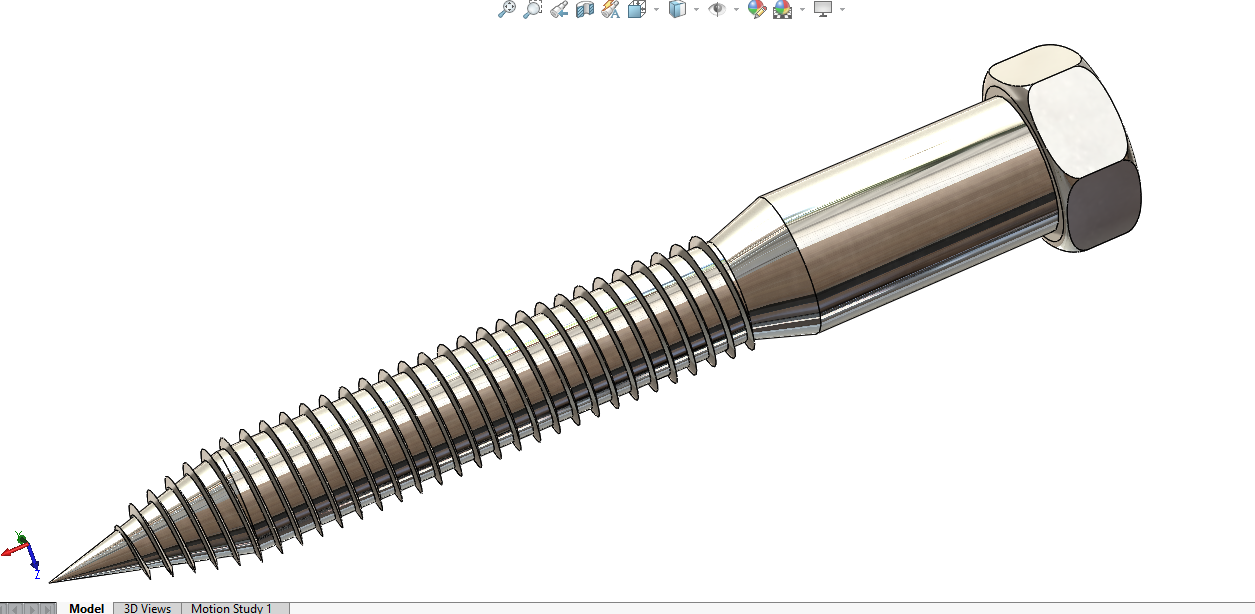
Task: Expand the Apply Scene dropdown arrow
Action: (802, 9)
